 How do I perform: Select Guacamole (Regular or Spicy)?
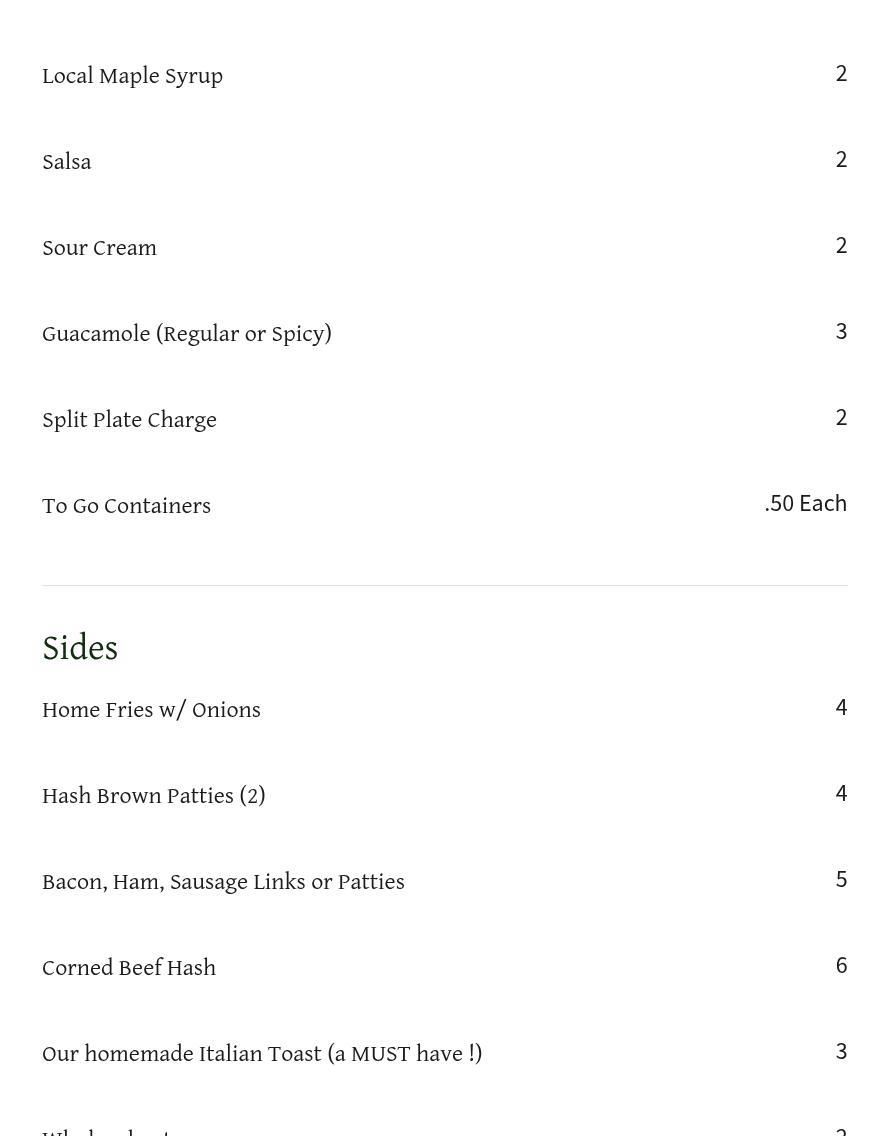pyautogui.click(x=186, y=334)
